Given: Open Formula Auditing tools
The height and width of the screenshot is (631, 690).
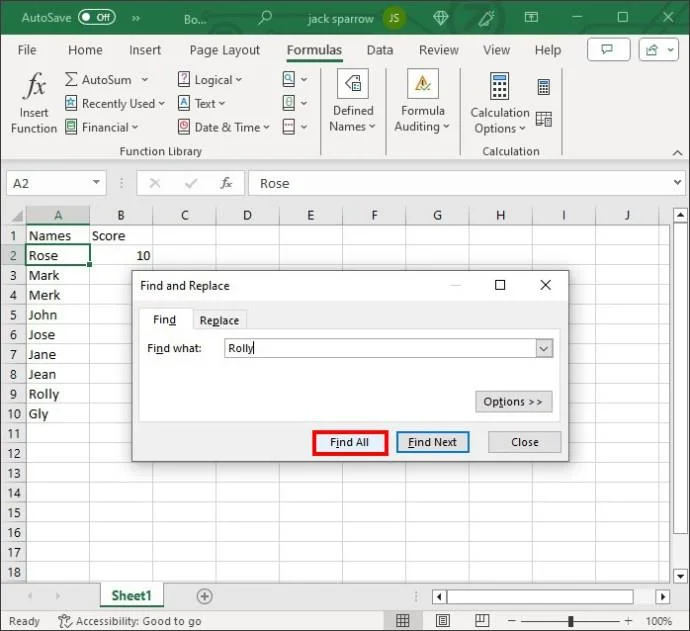Looking at the screenshot, I should pos(423,103).
